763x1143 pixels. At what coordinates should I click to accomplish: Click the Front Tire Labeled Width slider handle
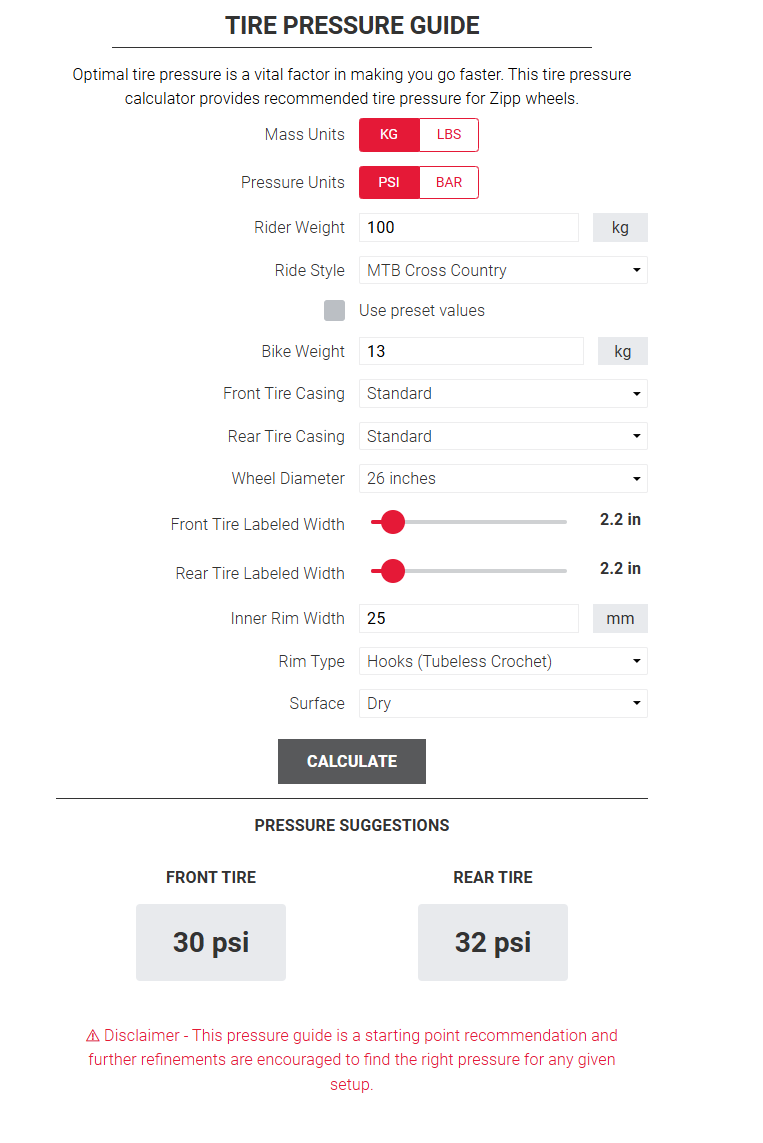[393, 522]
